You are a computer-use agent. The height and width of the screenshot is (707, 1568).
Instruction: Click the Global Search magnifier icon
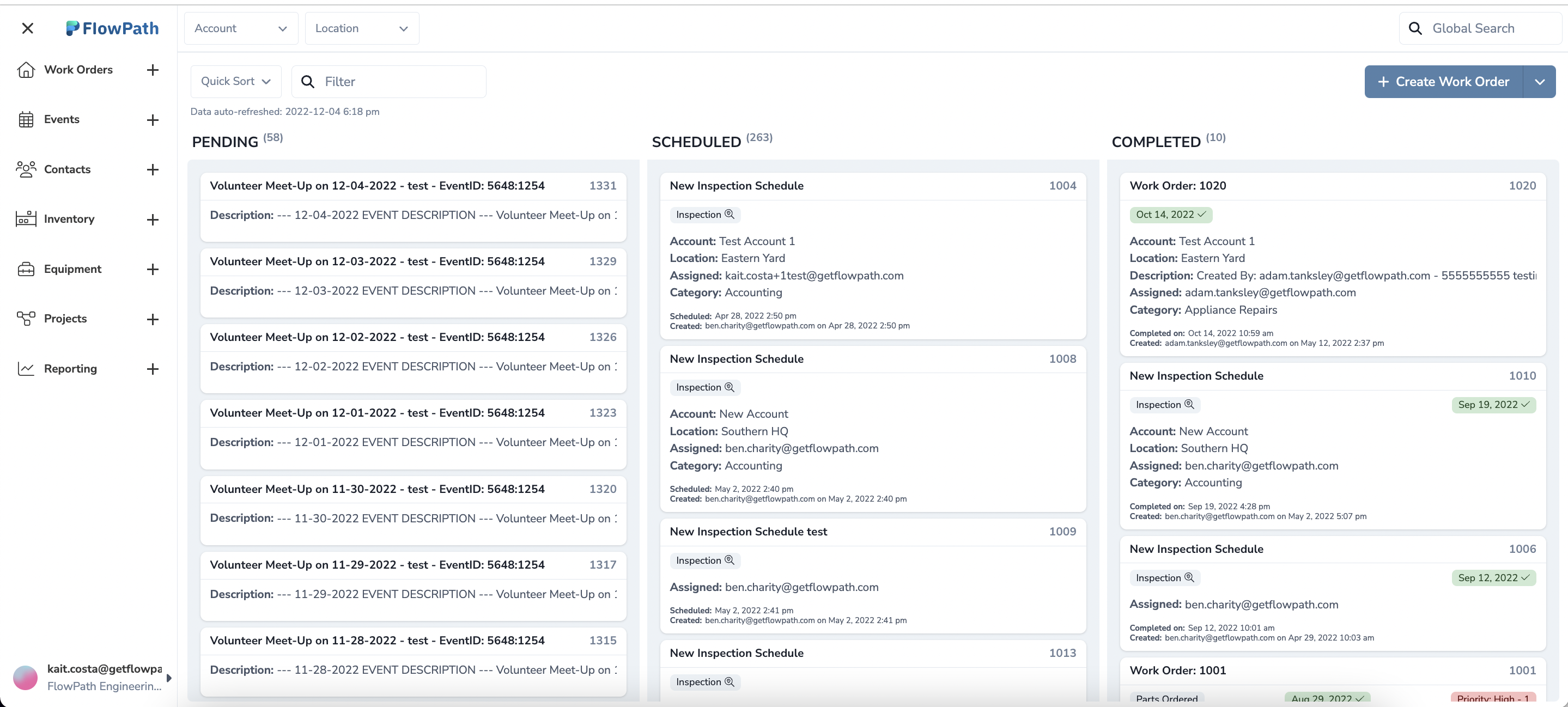[1414, 28]
